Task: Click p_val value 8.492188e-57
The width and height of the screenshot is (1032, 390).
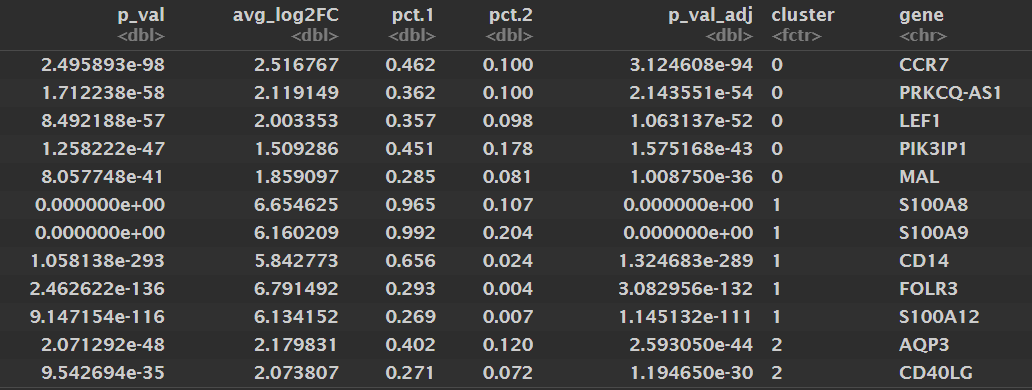Action: click(x=103, y=121)
